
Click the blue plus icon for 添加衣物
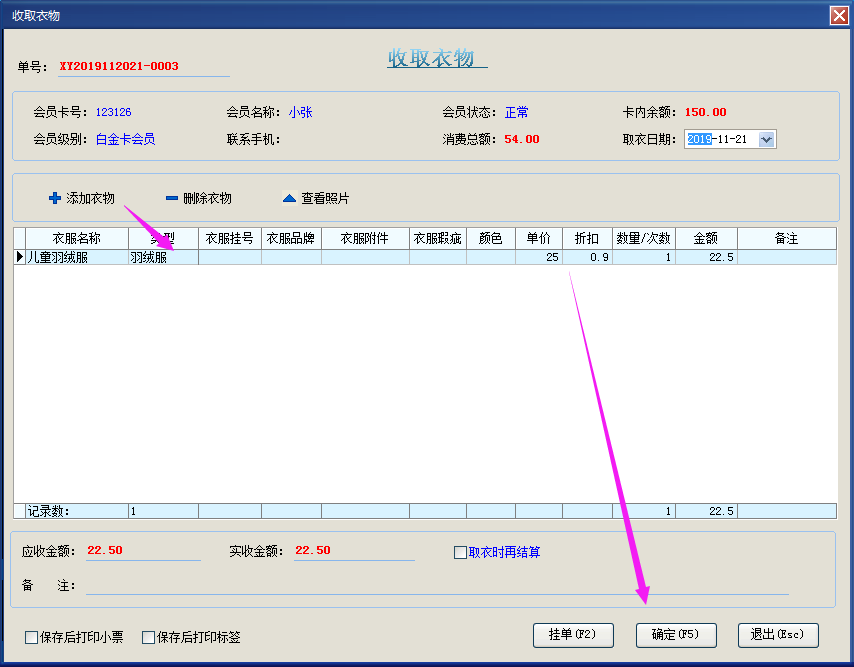(x=54, y=198)
